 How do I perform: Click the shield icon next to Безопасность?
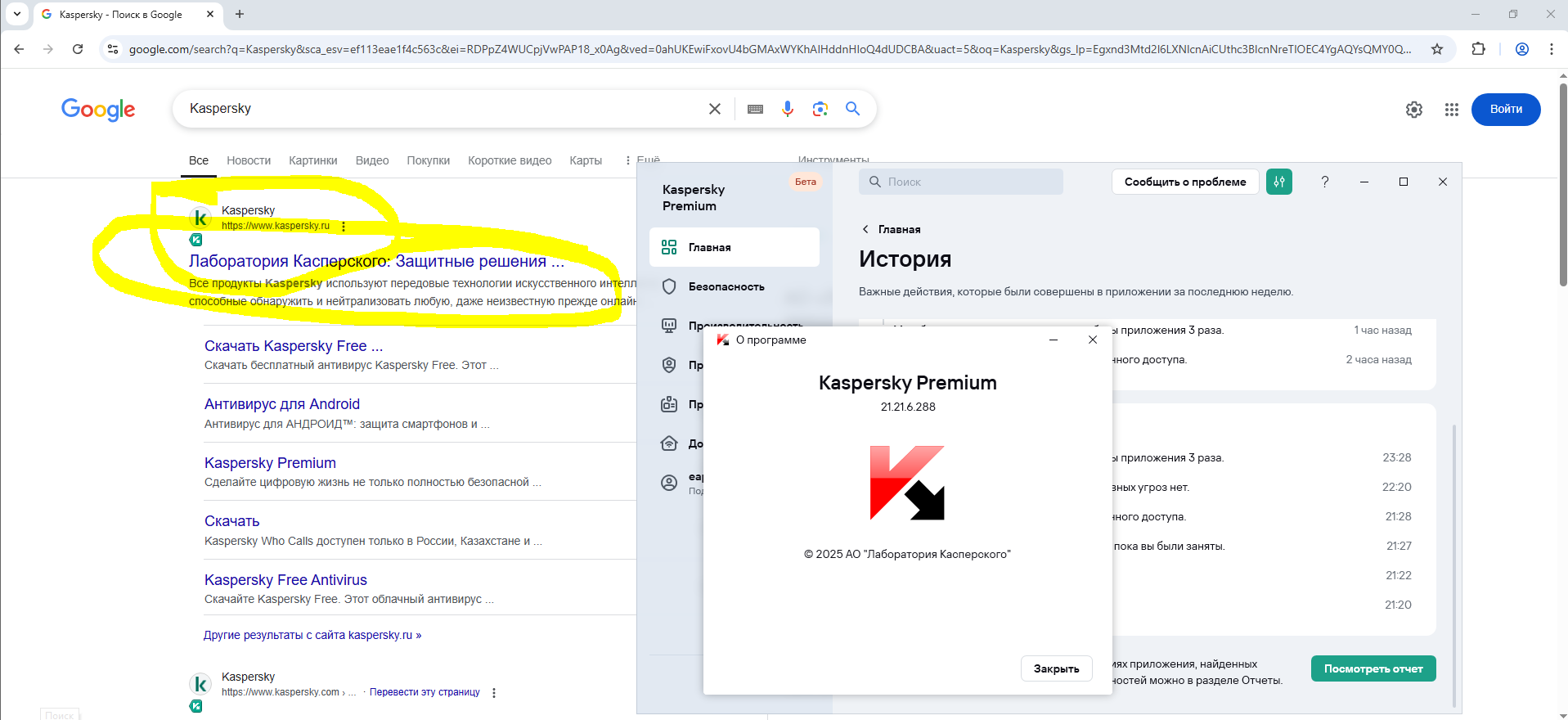pos(669,286)
